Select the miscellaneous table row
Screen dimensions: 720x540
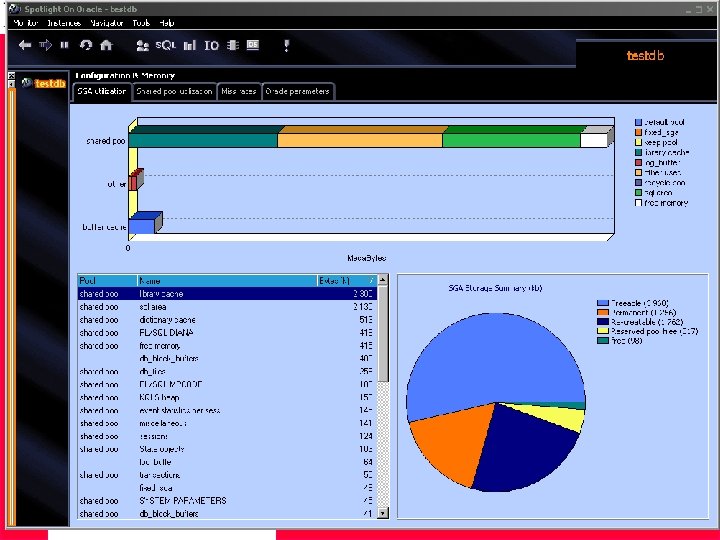coord(227,423)
